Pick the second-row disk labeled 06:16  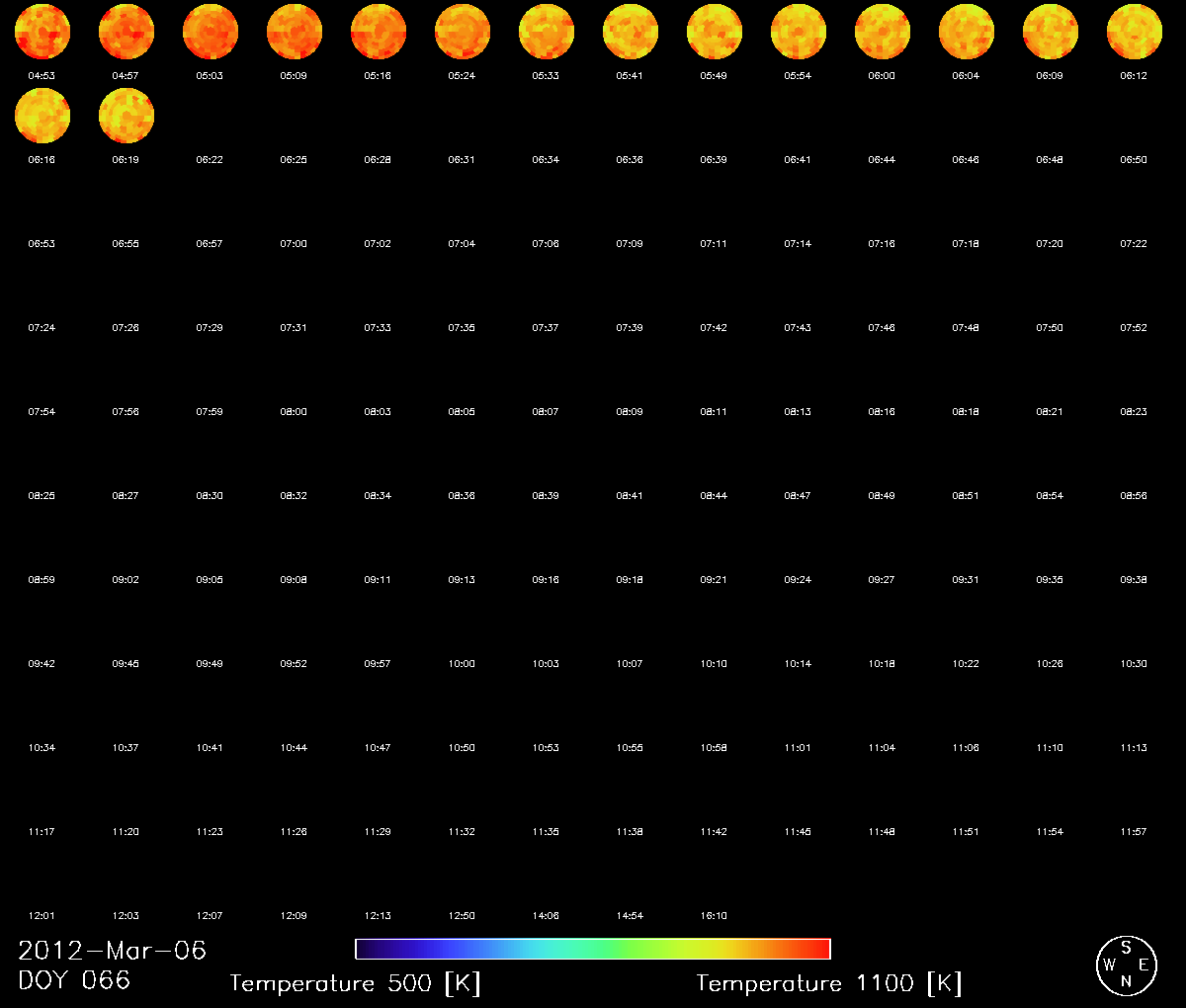pos(42,116)
